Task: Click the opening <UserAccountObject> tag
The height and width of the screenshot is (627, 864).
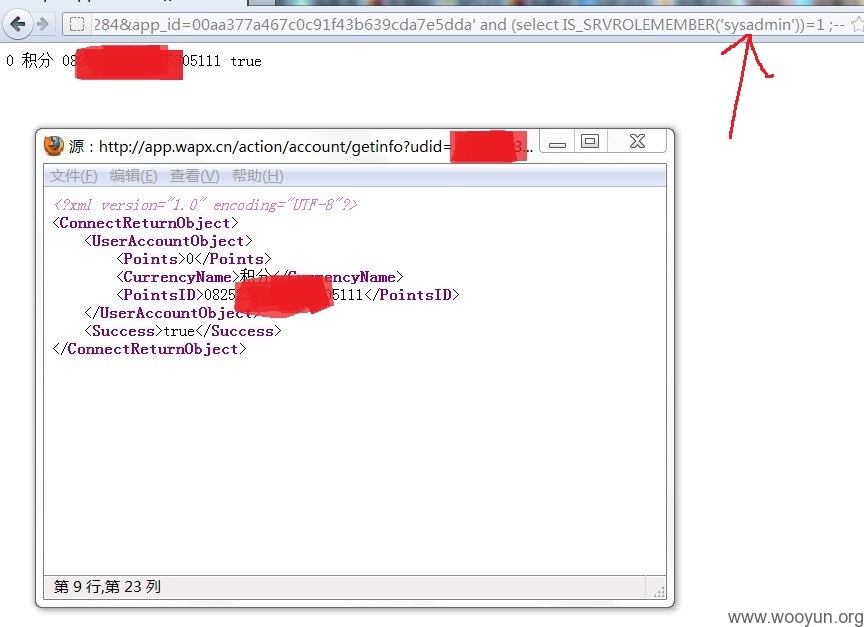Action: coord(169,241)
